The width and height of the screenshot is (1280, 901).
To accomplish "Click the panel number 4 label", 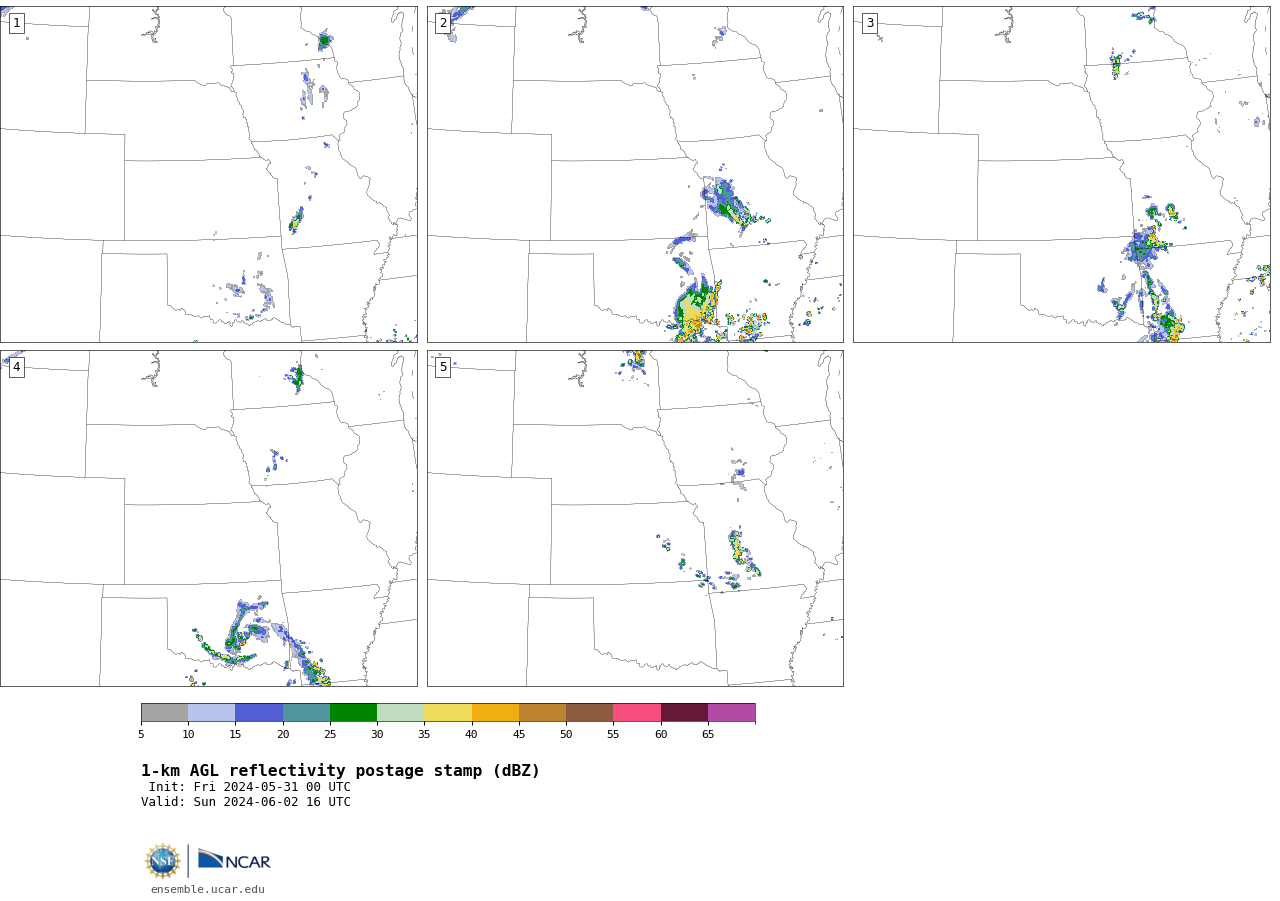I will click(x=16, y=367).
